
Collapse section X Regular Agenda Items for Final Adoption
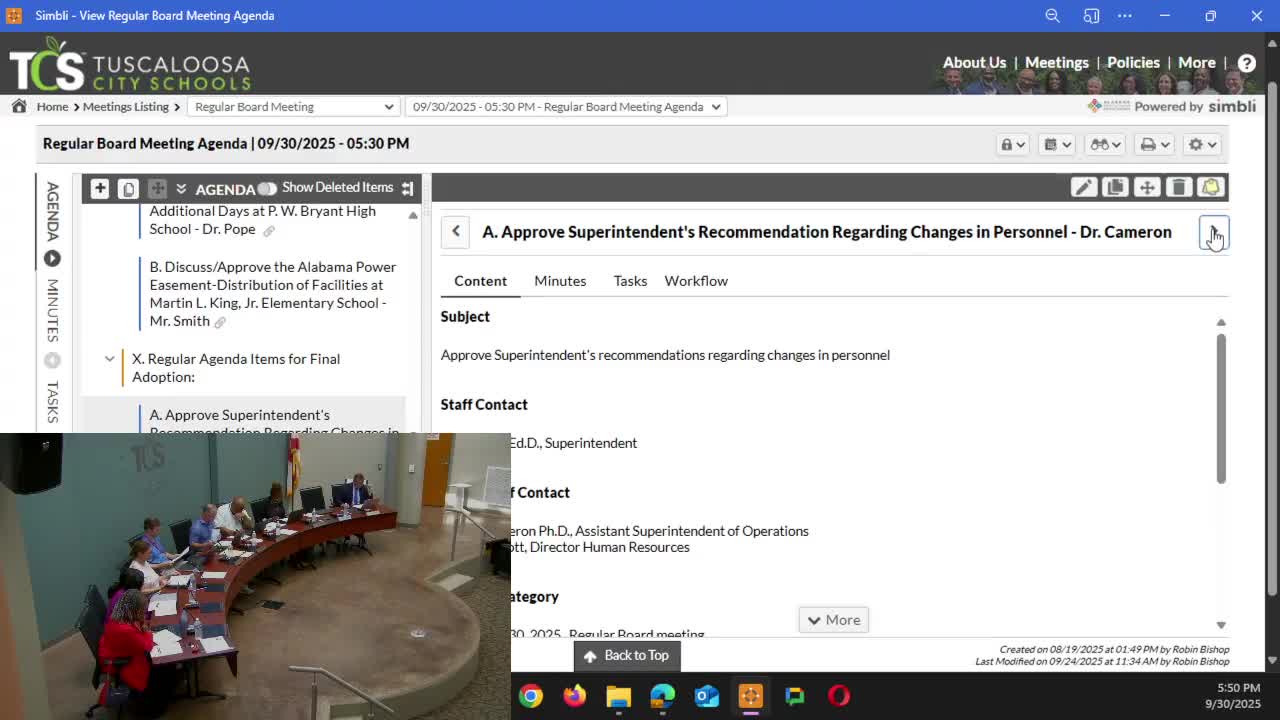(x=110, y=359)
